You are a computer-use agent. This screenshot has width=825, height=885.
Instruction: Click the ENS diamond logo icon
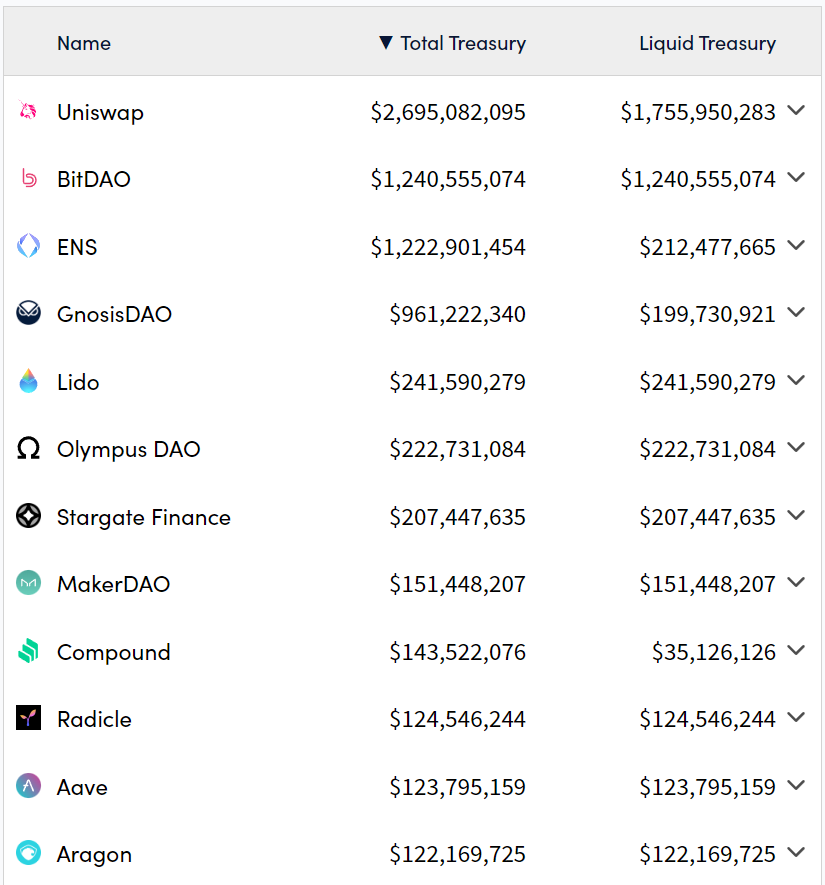pyautogui.click(x=28, y=246)
